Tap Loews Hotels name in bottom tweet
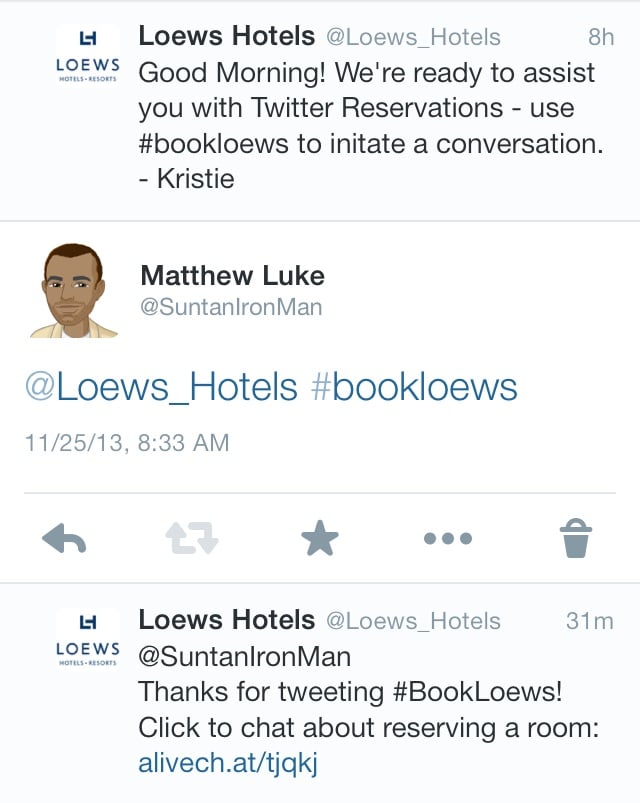 (x=226, y=621)
